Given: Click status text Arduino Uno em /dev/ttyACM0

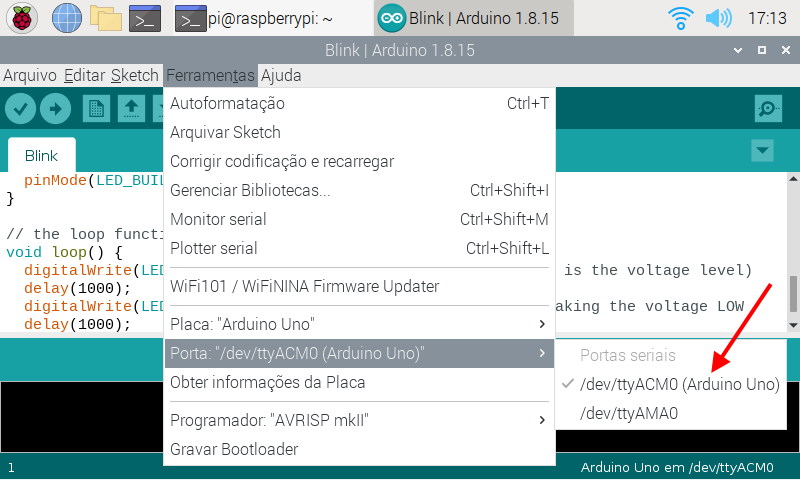Looking at the screenshot, I should point(677,467).
